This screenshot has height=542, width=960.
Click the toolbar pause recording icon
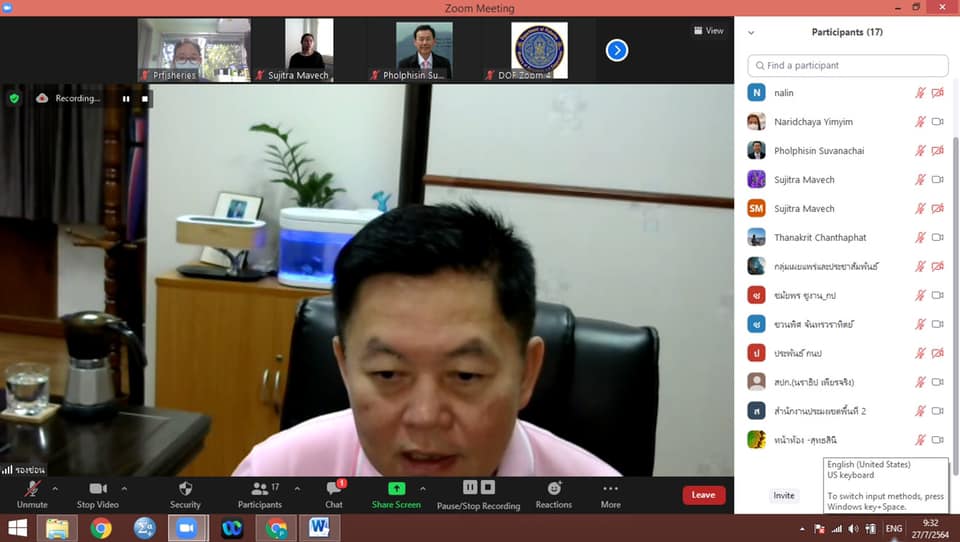(x=470, y=487)
